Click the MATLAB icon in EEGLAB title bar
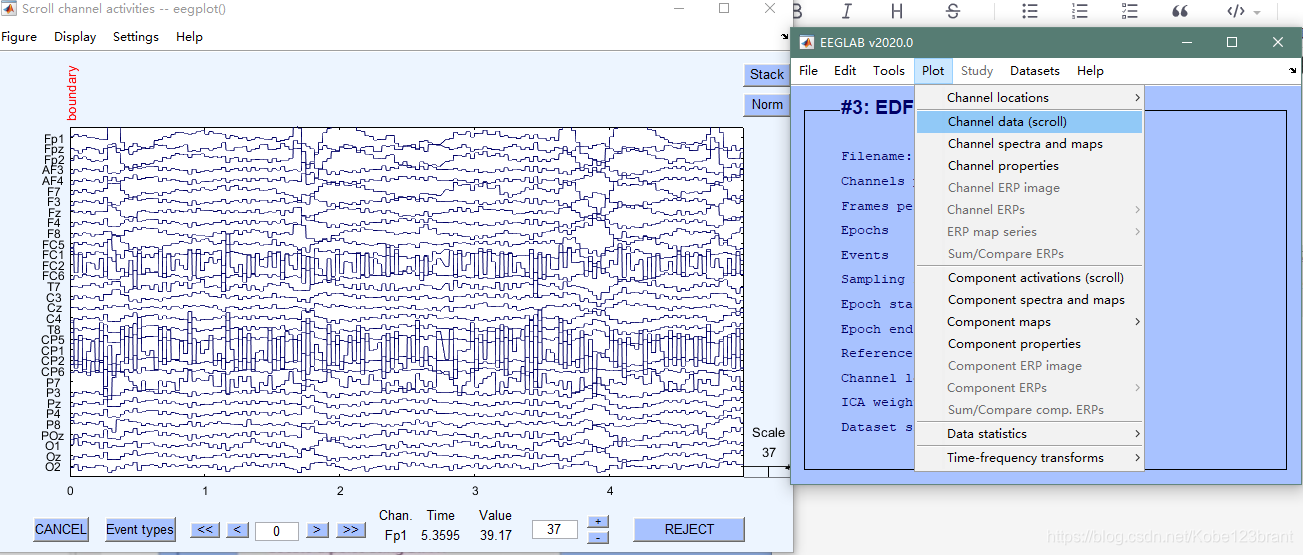 pos(808,43)
